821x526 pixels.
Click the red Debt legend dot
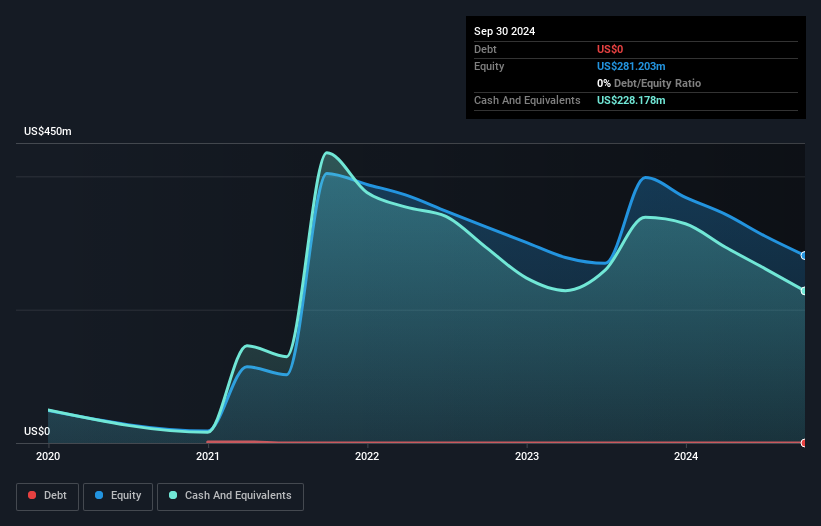click(x=32, y=495)
